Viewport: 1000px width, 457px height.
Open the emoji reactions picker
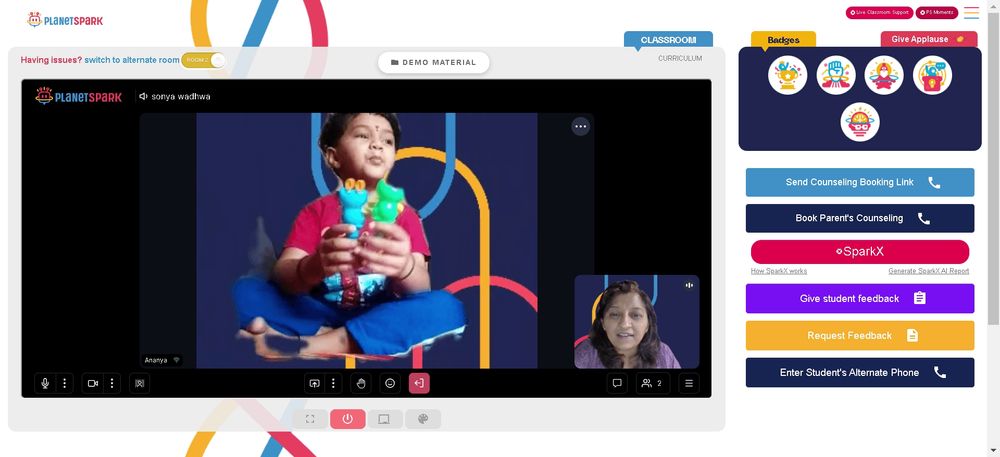[390, 384]
